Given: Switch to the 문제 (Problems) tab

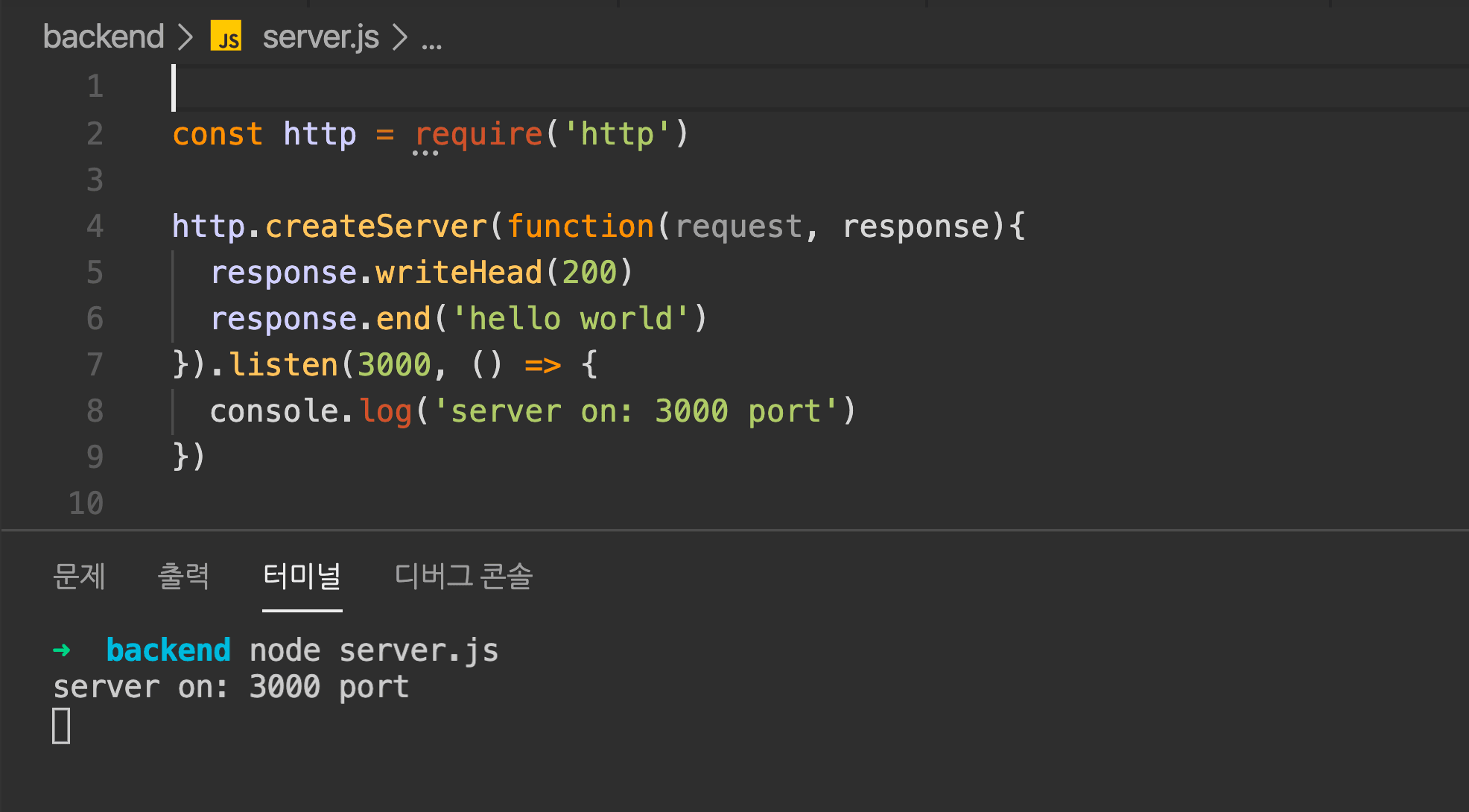Looking at the screenshot, I should (79, 576).
